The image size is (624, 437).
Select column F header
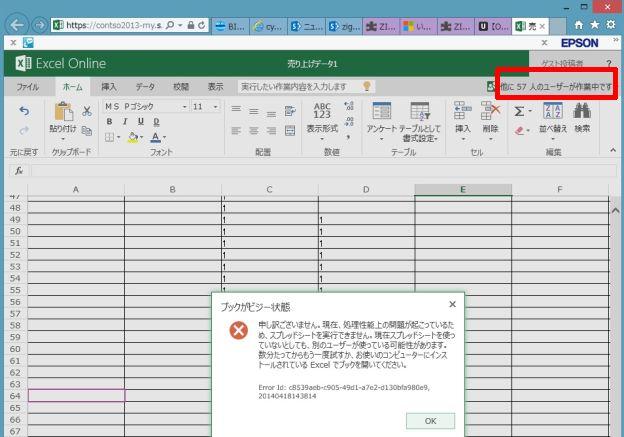(560, 189)
